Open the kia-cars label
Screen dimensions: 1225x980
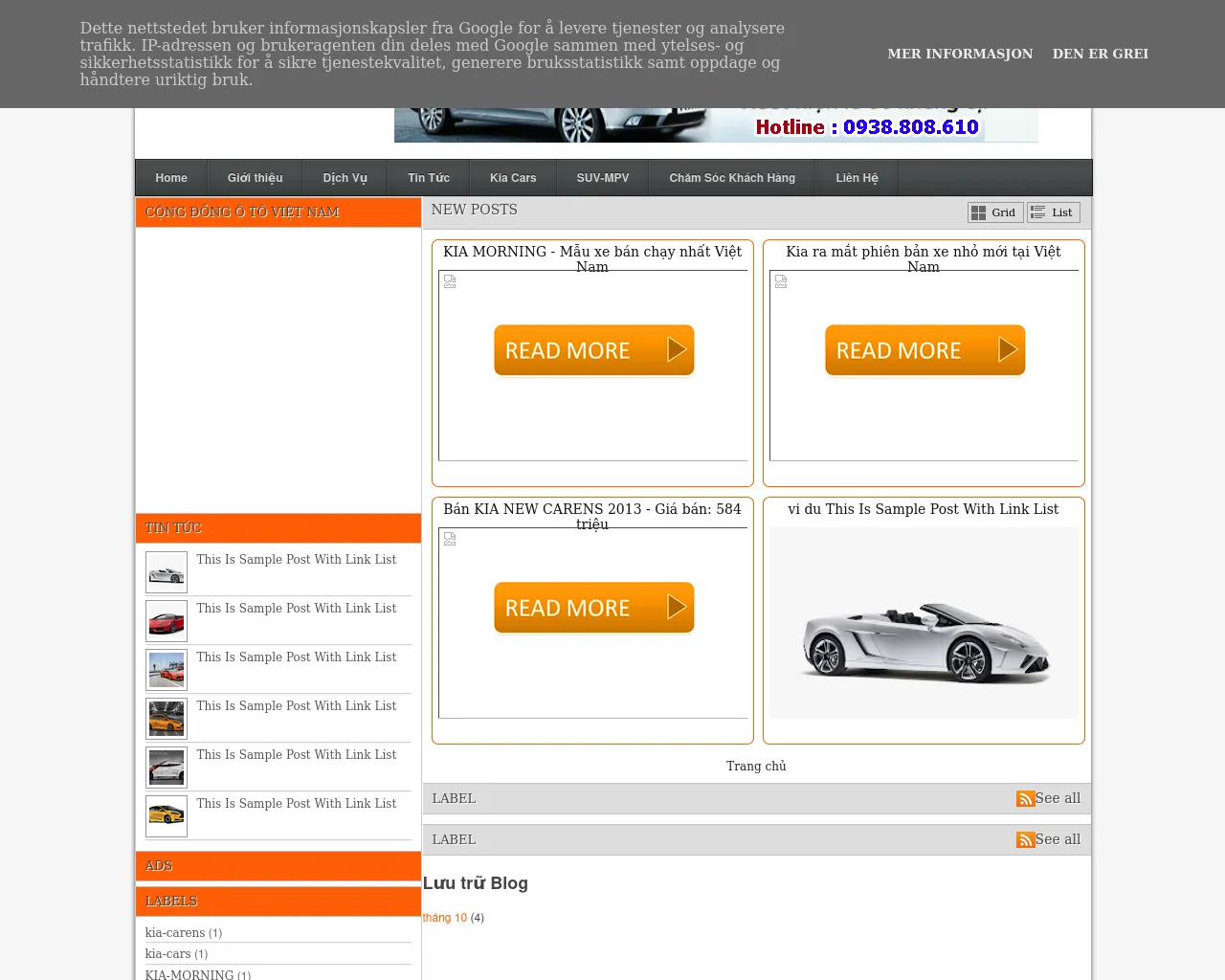pyautogui.click(x=167, y=953)
